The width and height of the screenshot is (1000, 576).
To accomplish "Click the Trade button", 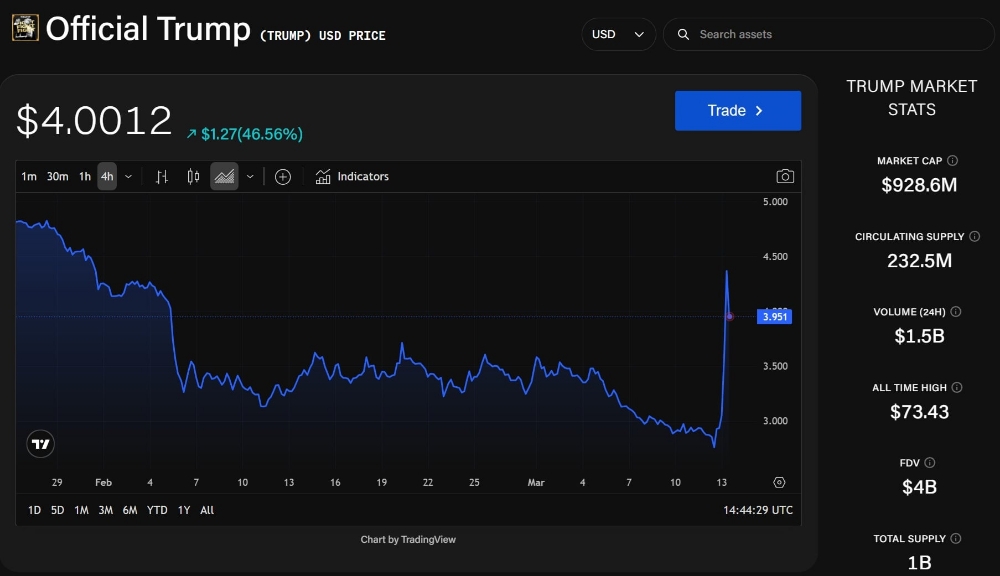I will (738, 111).
